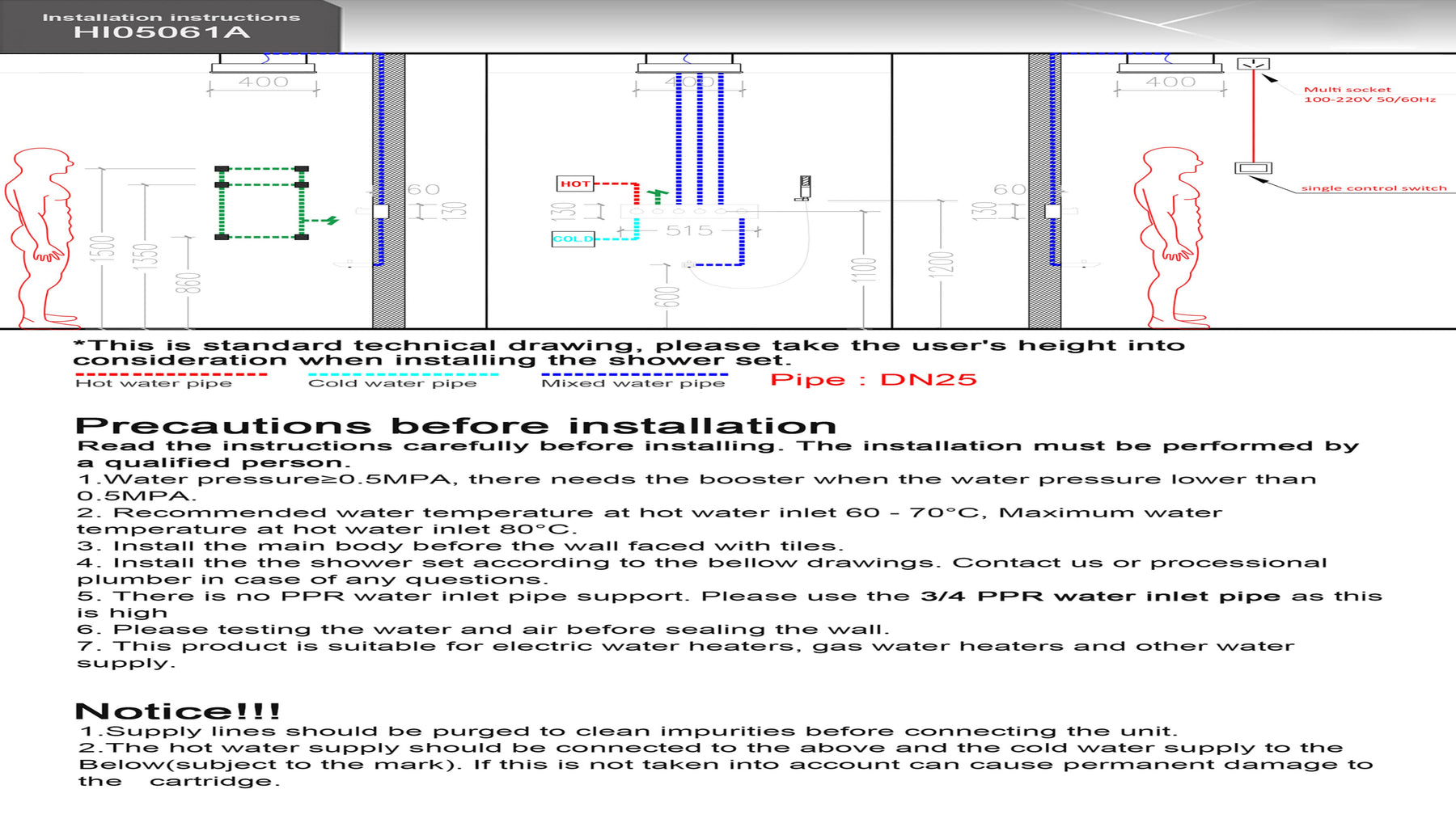This screenshot has height=827, width=1456.
Task: Click the bold 3/4 PPR water inlet pipe text
Action: click(x=1100, y=597)
